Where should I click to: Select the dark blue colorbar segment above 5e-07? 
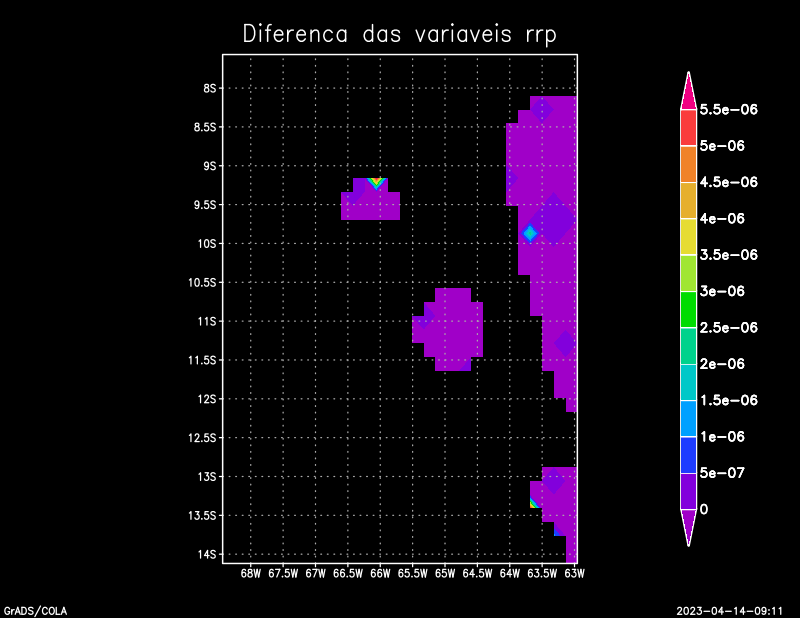point(689,454)
